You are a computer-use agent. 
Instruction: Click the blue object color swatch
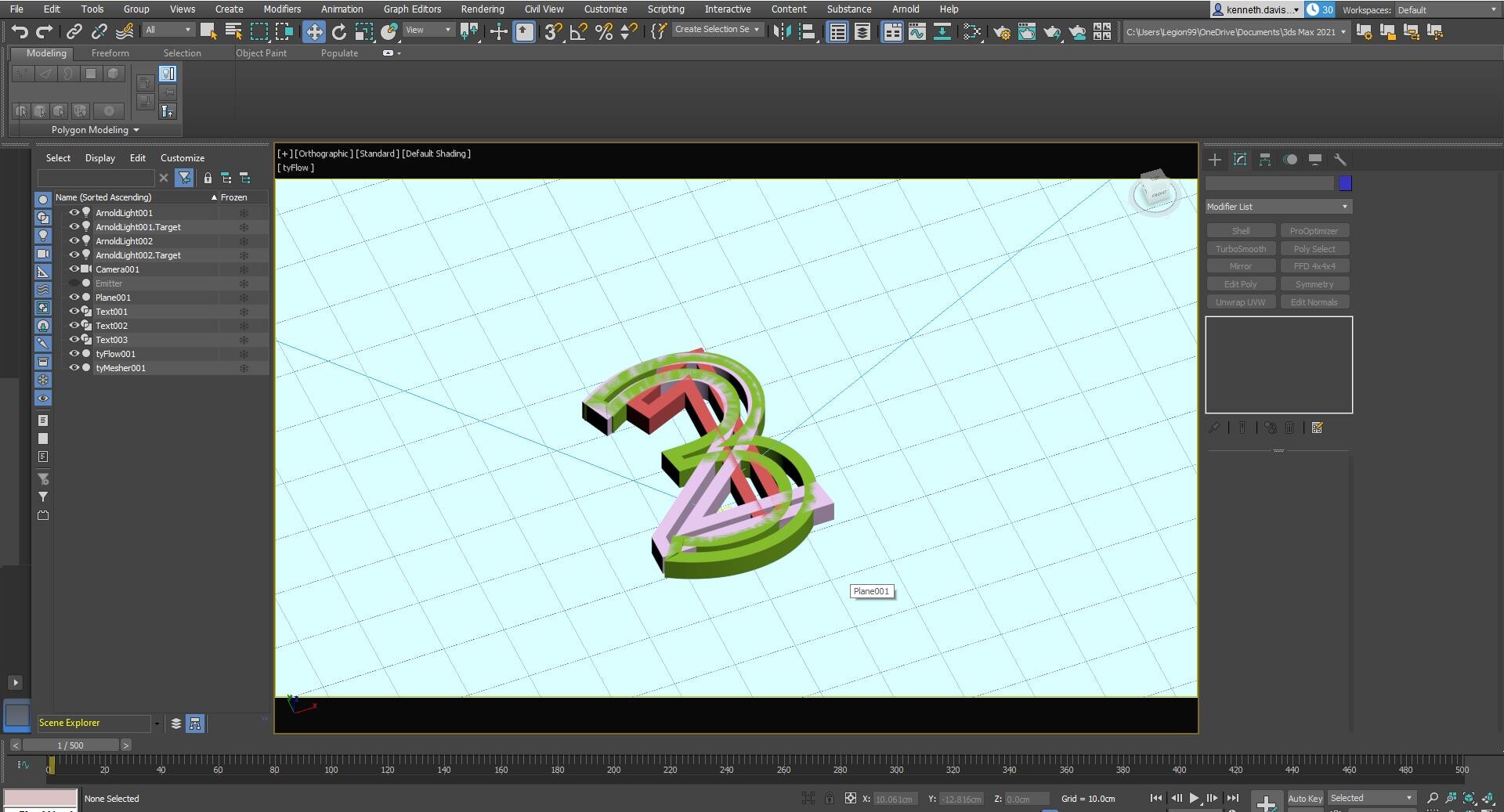point(1345,183)
